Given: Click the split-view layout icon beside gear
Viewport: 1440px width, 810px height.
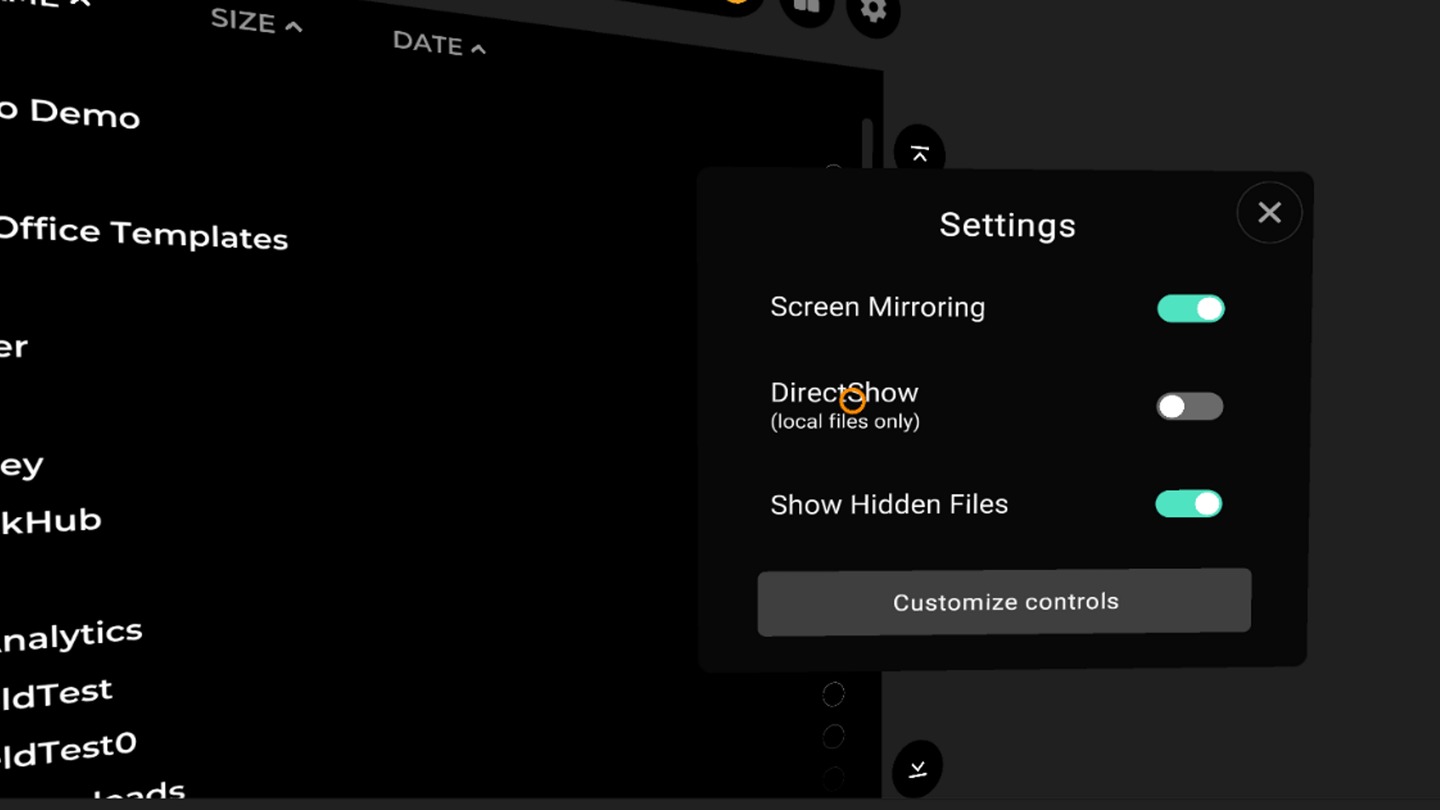Looking at the screenshot, I should 807,7.
